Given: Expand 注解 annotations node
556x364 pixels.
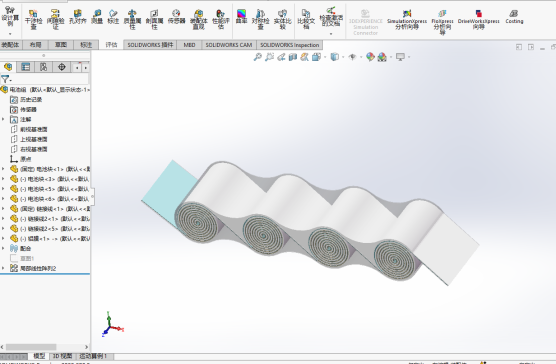Looking at the screenshot, I should tap(3, 119).
